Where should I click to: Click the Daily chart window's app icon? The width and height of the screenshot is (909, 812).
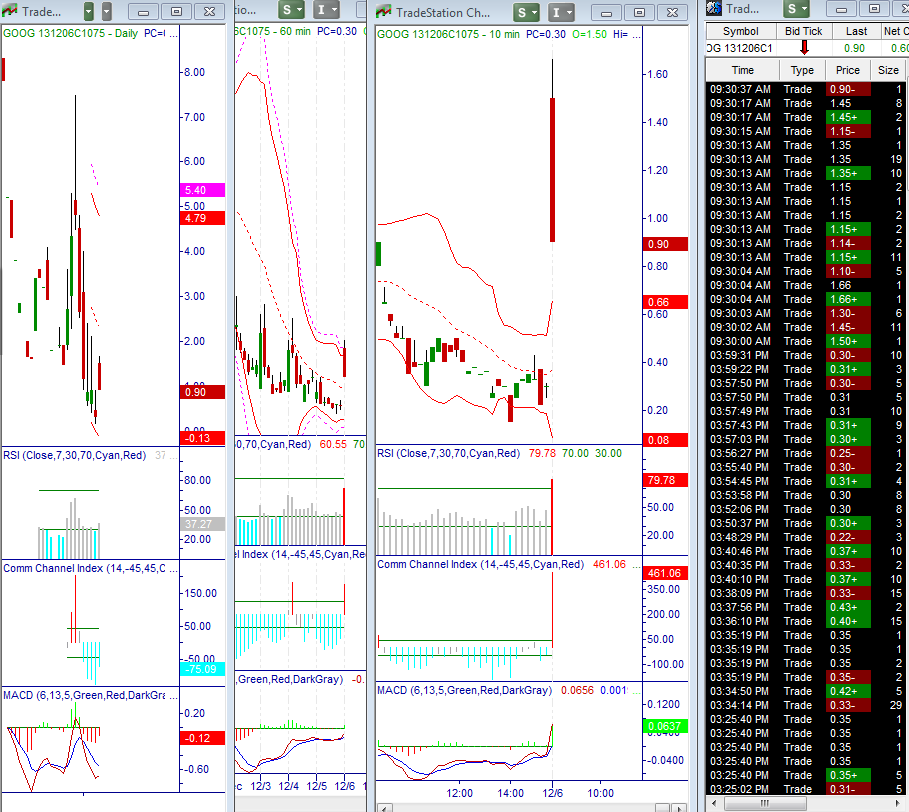10,11
